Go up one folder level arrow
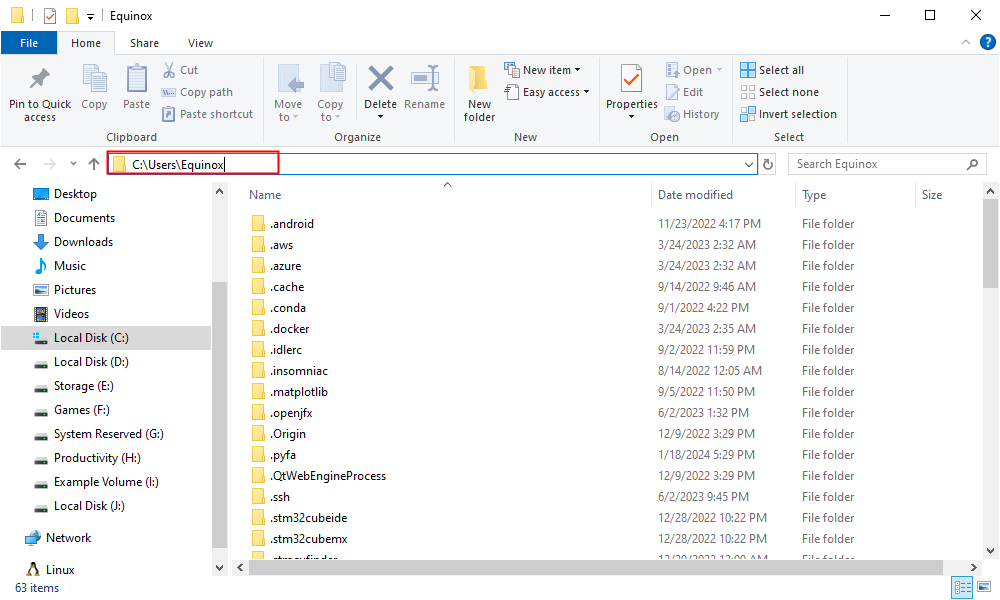1000x600 pixels. [94, 164]
